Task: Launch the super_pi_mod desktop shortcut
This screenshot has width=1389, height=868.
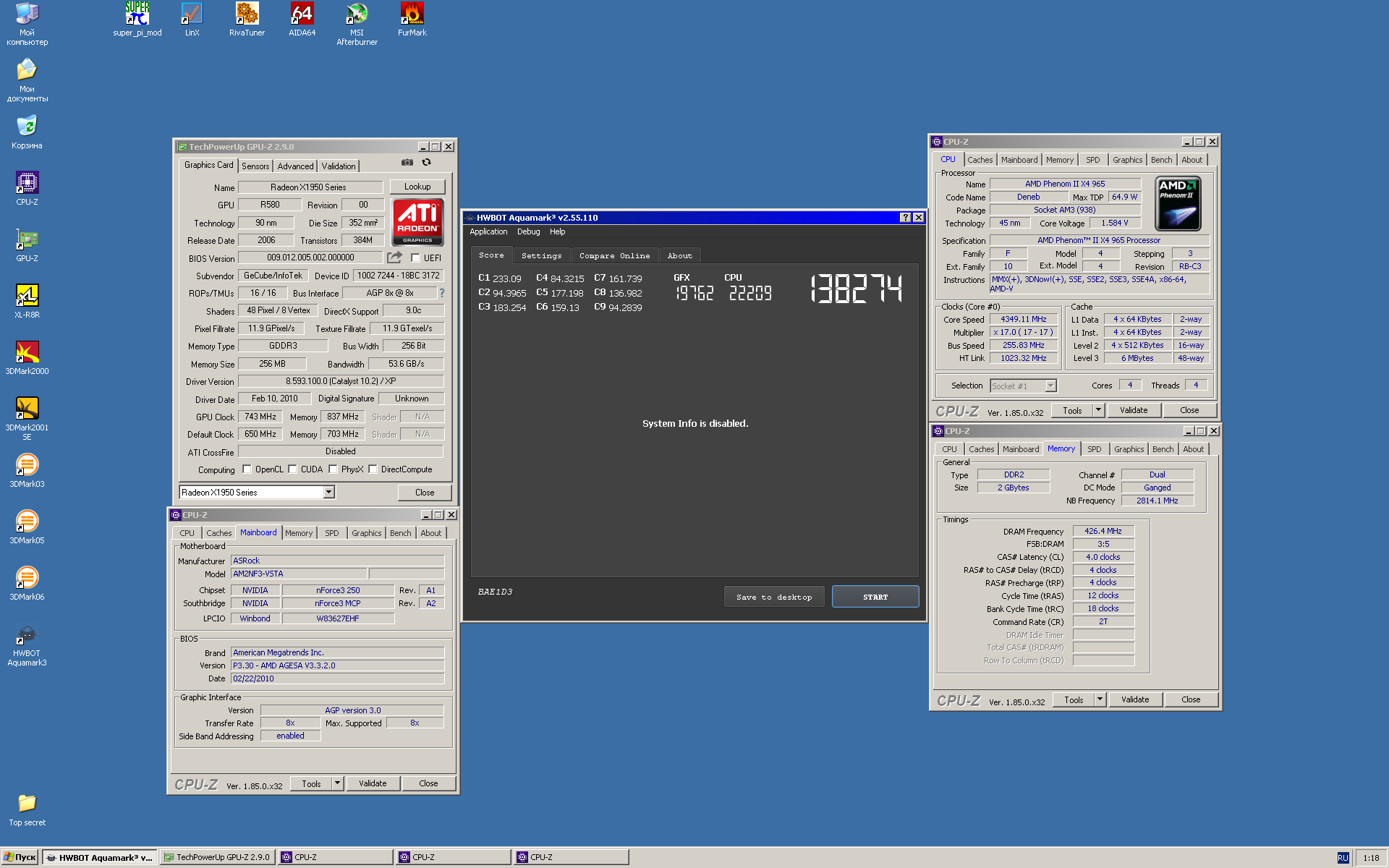Action: pos(137,20)
